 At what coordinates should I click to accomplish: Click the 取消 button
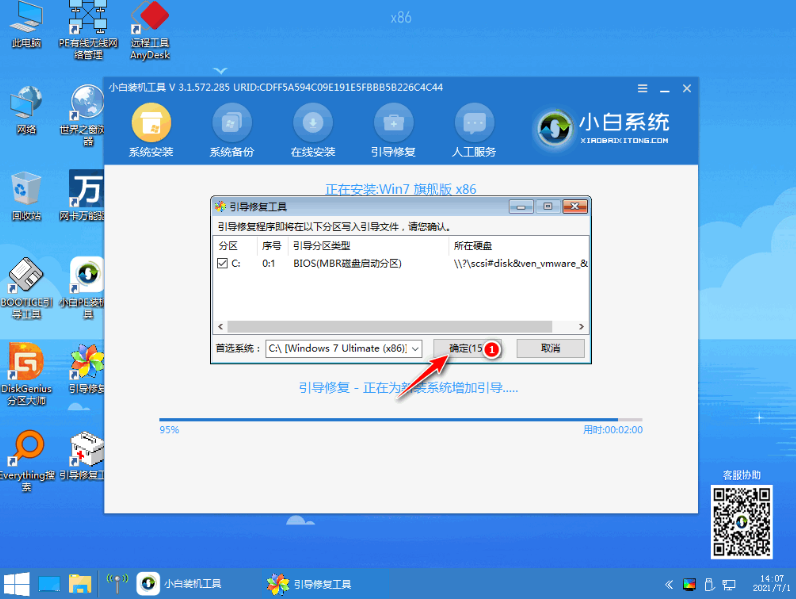pyautogui.click(x=550, y=348)
